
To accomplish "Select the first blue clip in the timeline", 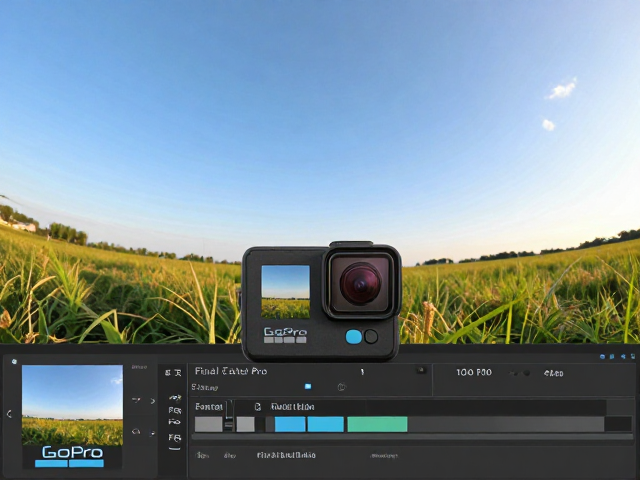I will [290, 424].
